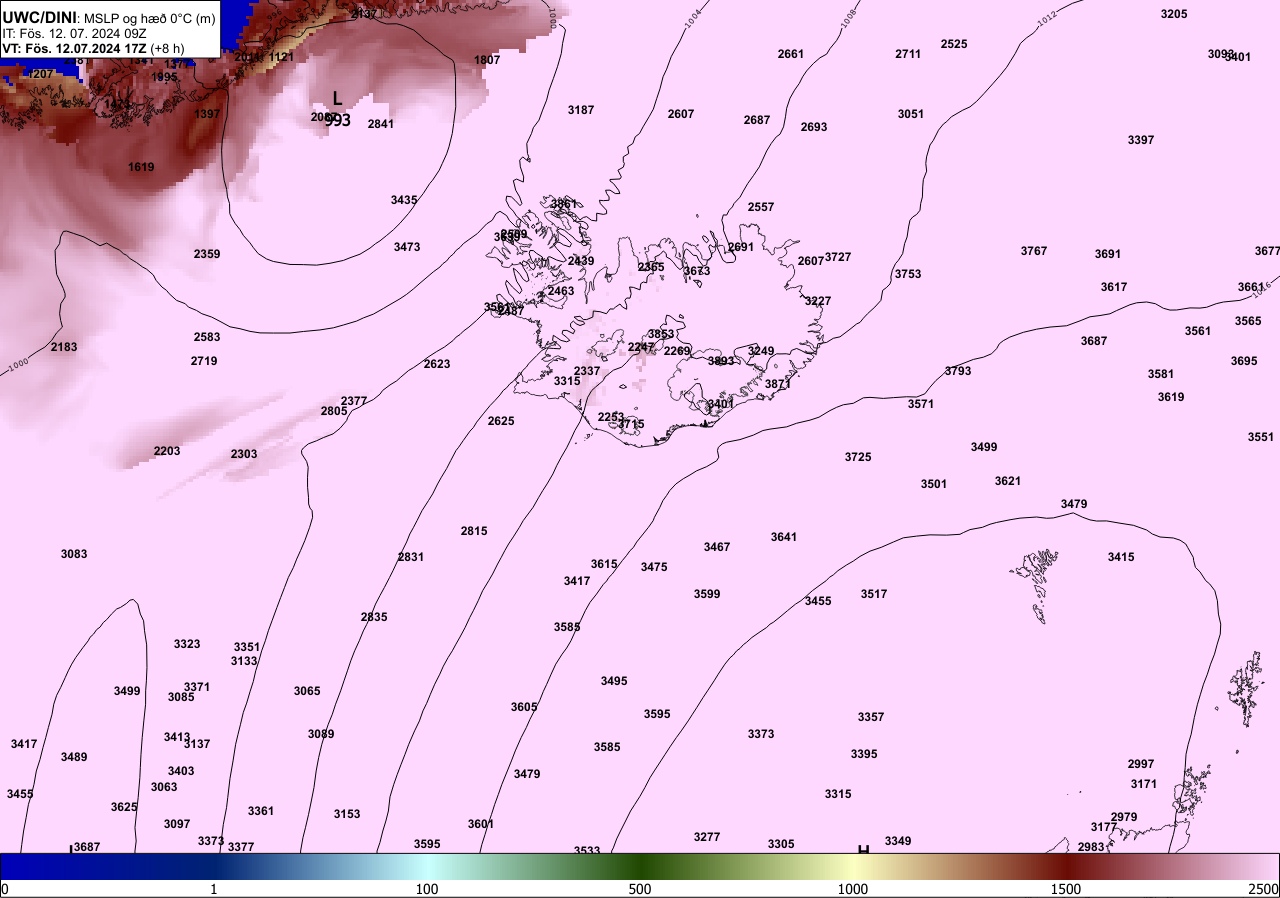
Task: Click the height value 2203
Action: (x=167, y=451)
